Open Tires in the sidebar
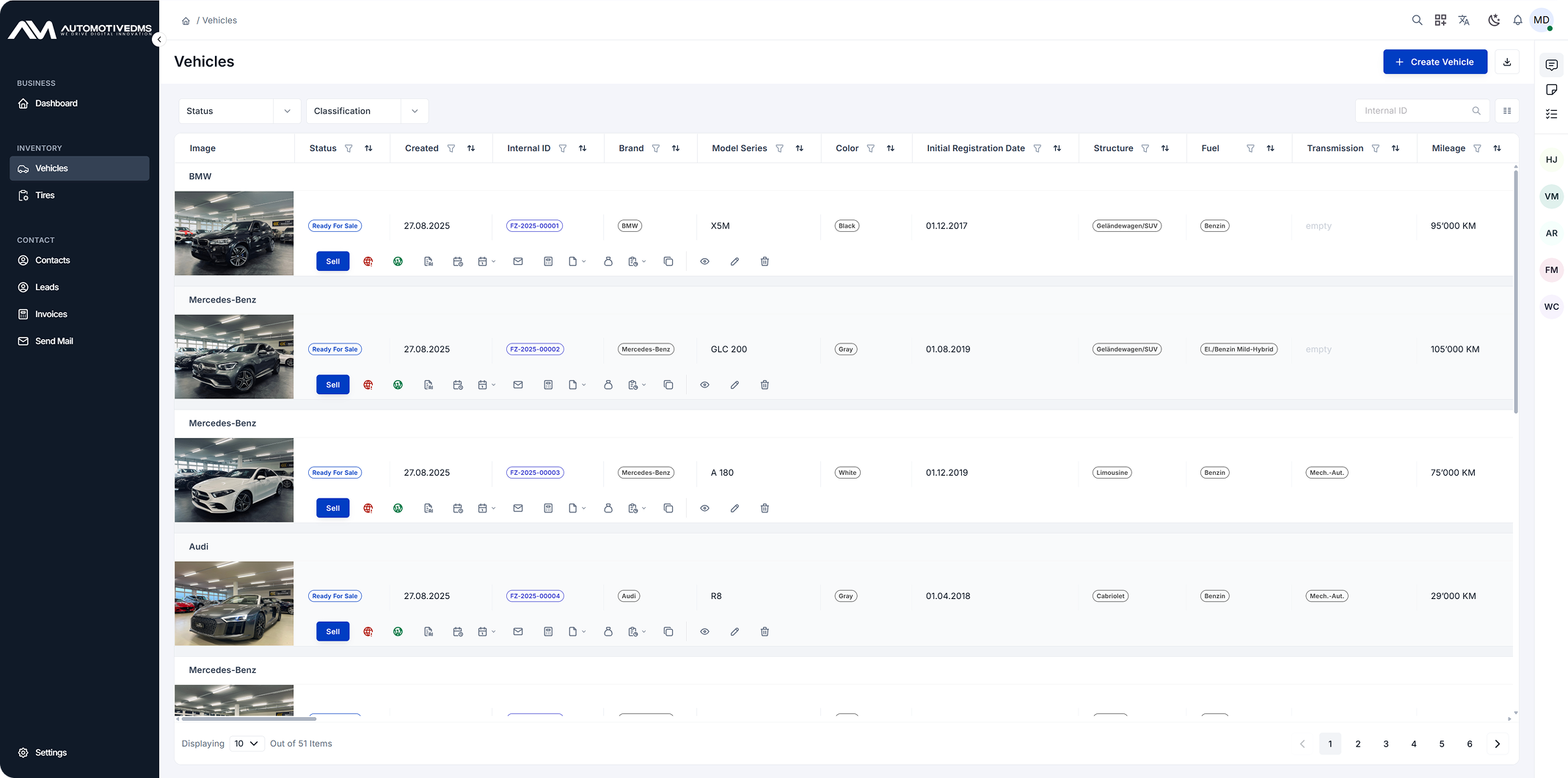 [79, 195]
